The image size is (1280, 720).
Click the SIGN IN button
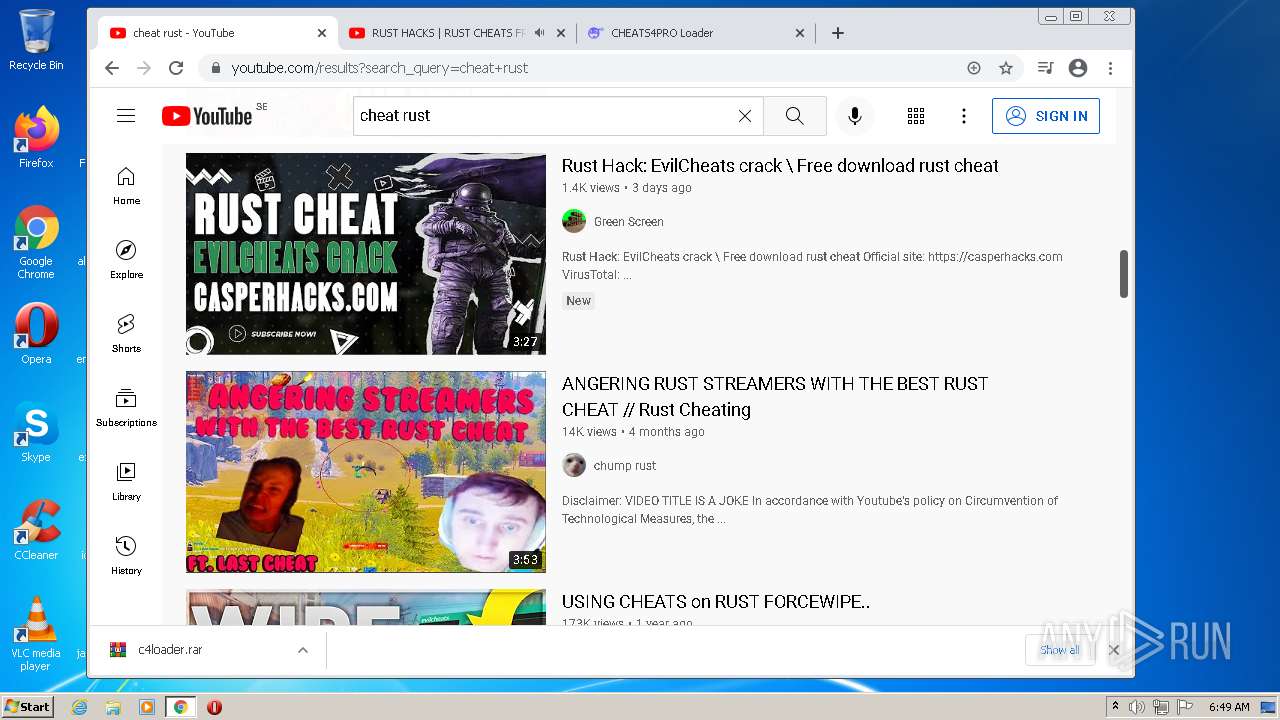(x=1046, y=116)
